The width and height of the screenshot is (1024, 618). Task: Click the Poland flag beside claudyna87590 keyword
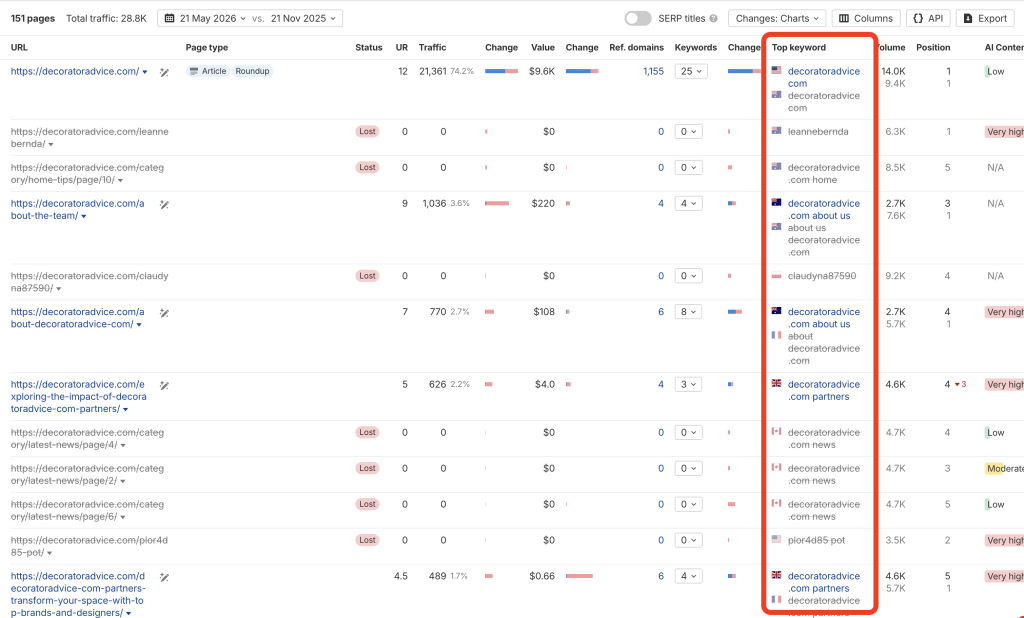point(776,275)
